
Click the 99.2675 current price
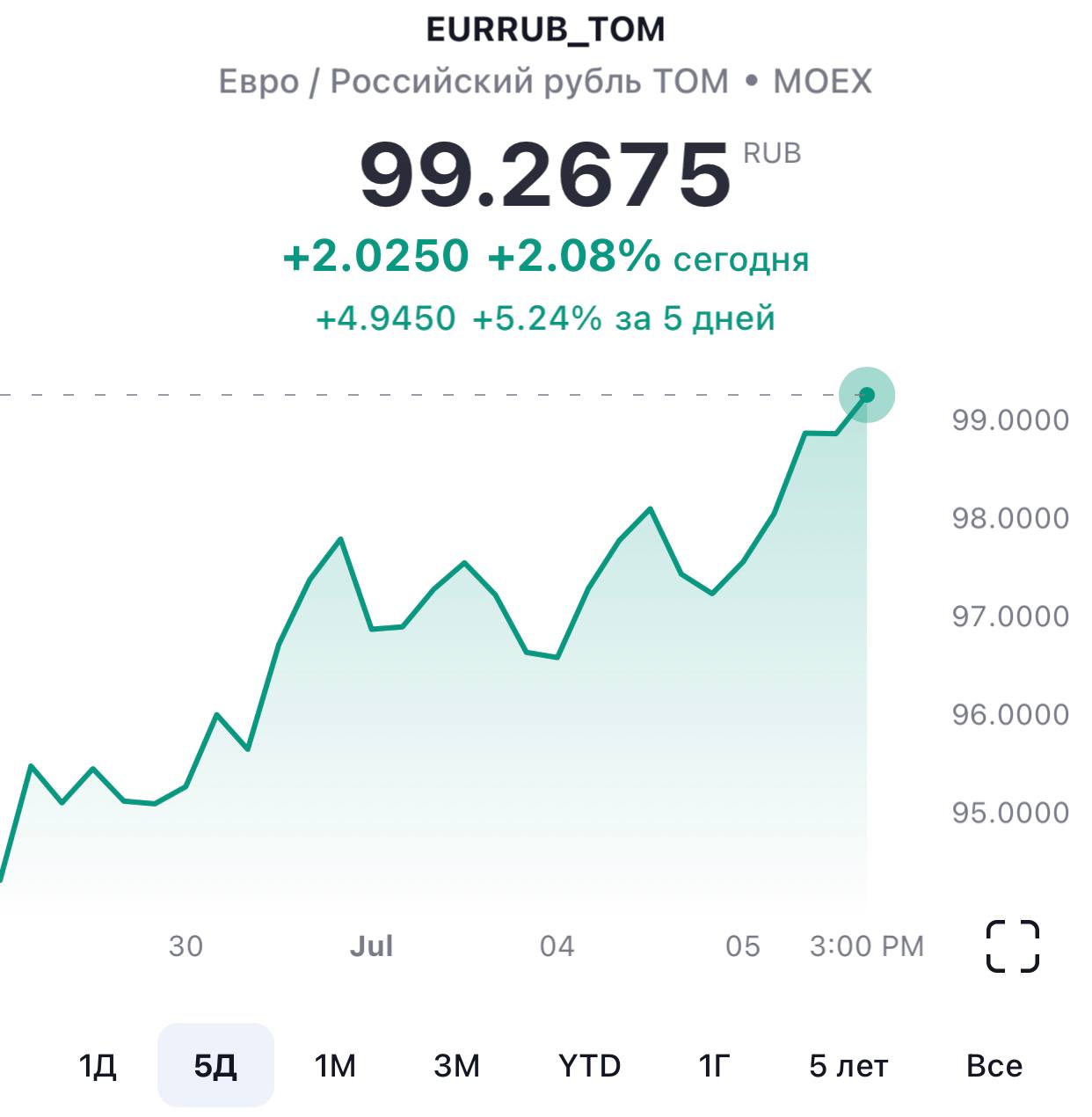click(x=545, y=176)
